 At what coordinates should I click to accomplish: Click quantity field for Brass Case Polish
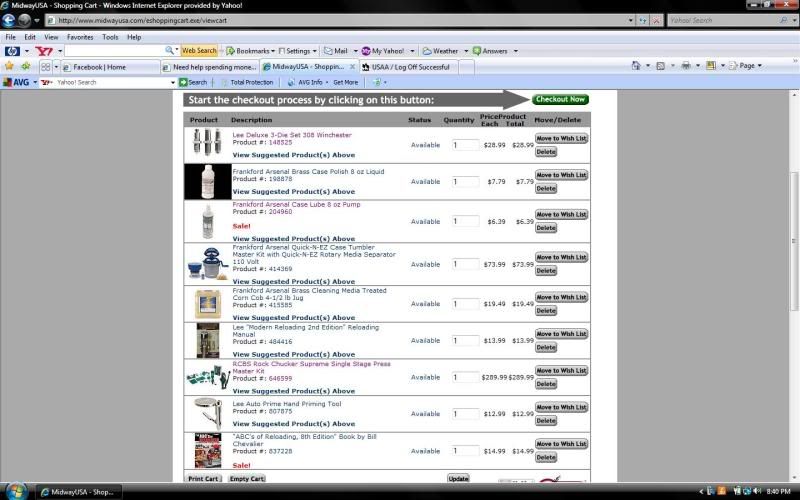[x=465, y=182]
